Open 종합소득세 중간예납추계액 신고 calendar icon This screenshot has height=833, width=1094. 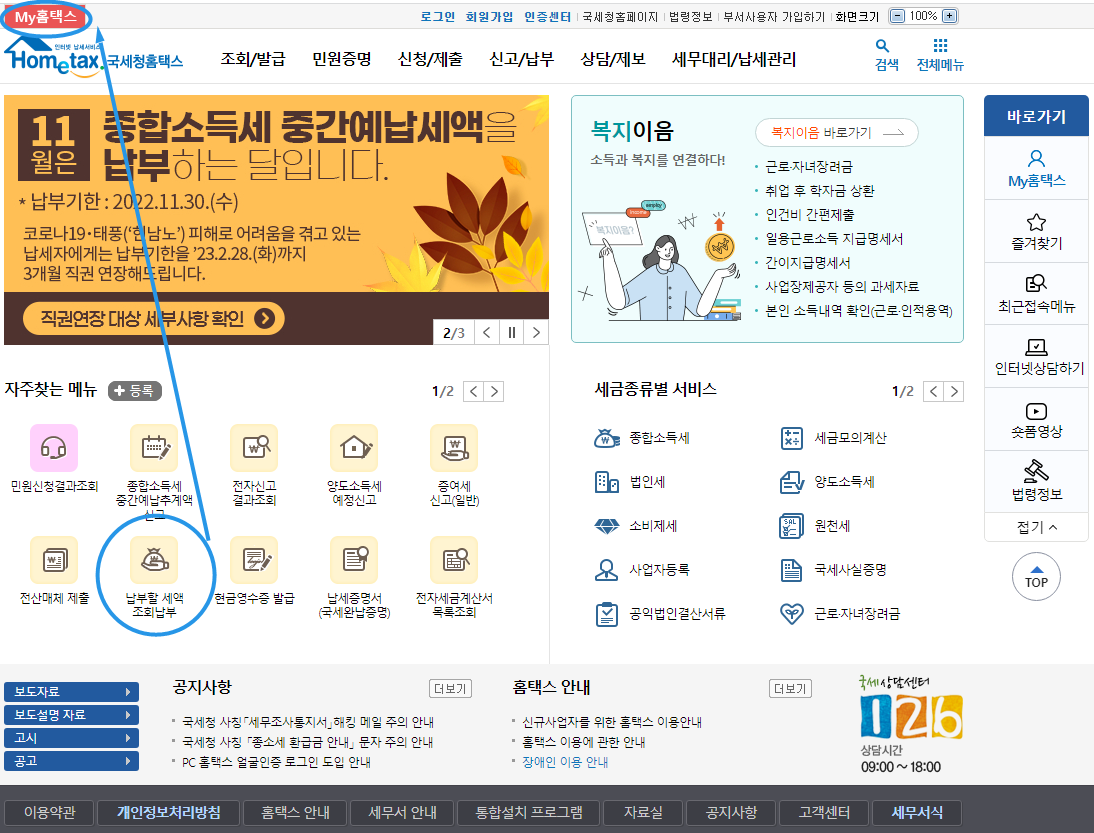point(154,448)
